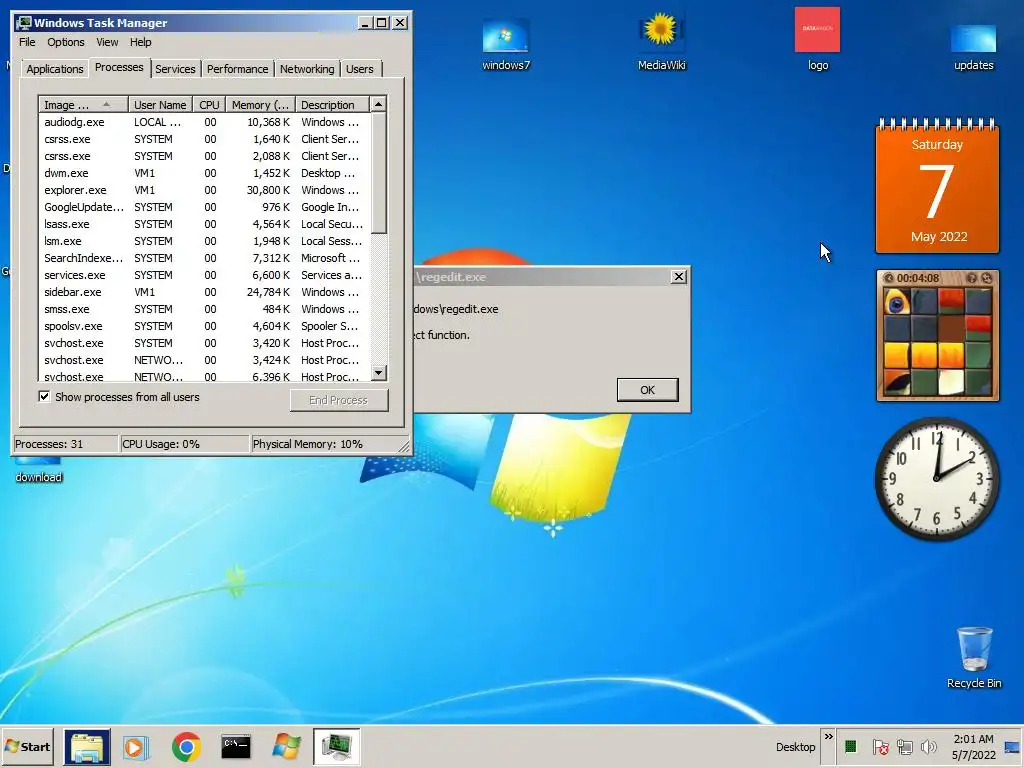The height and width of the screenshot is (768, 1024).
Task: Select the lsass.exe process row
Action: pos(204,224)
